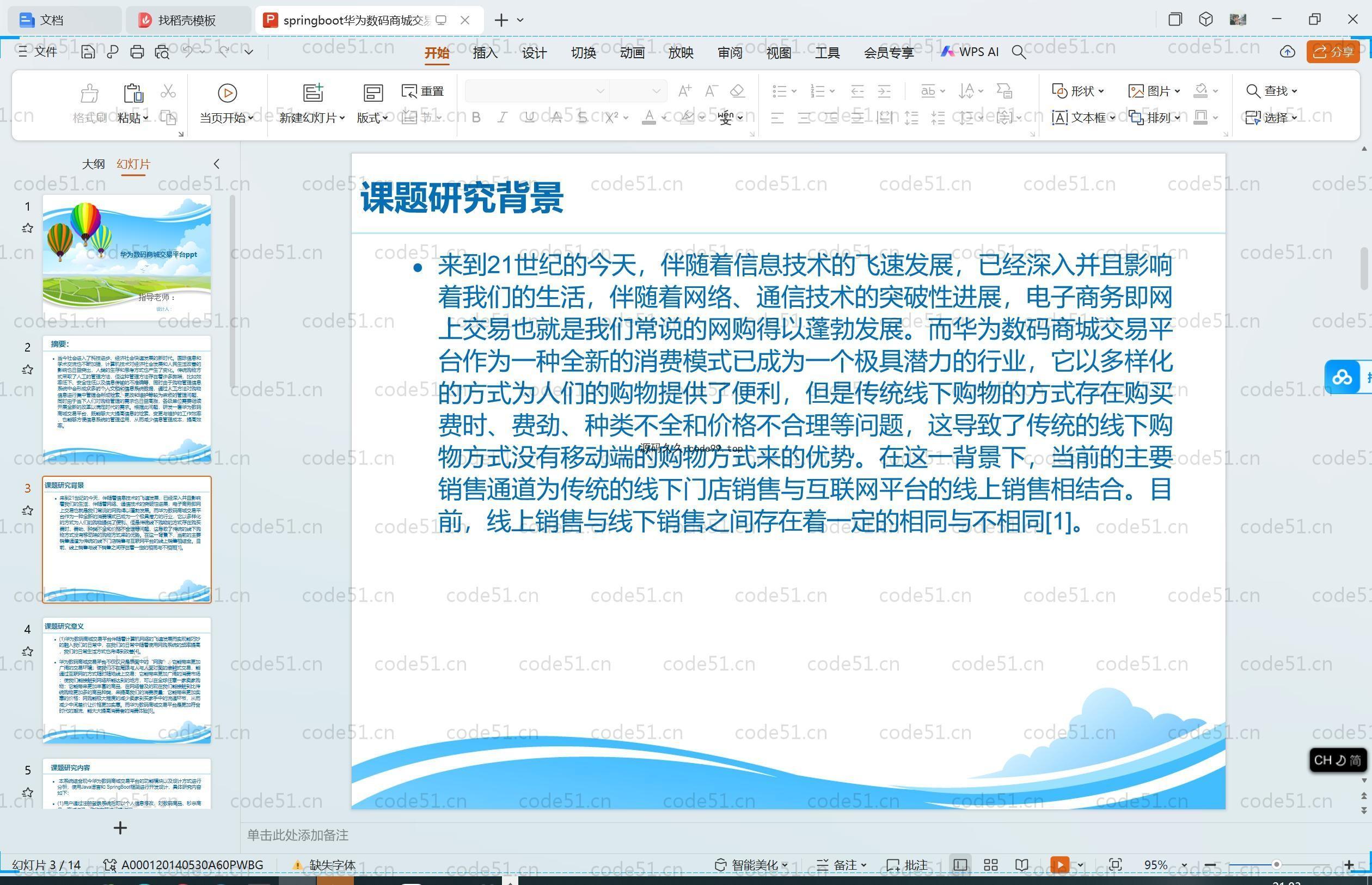The height and width of the screenshot is (885, 1372).
Task: Open Print Preview icon
Action: (162, 52)
